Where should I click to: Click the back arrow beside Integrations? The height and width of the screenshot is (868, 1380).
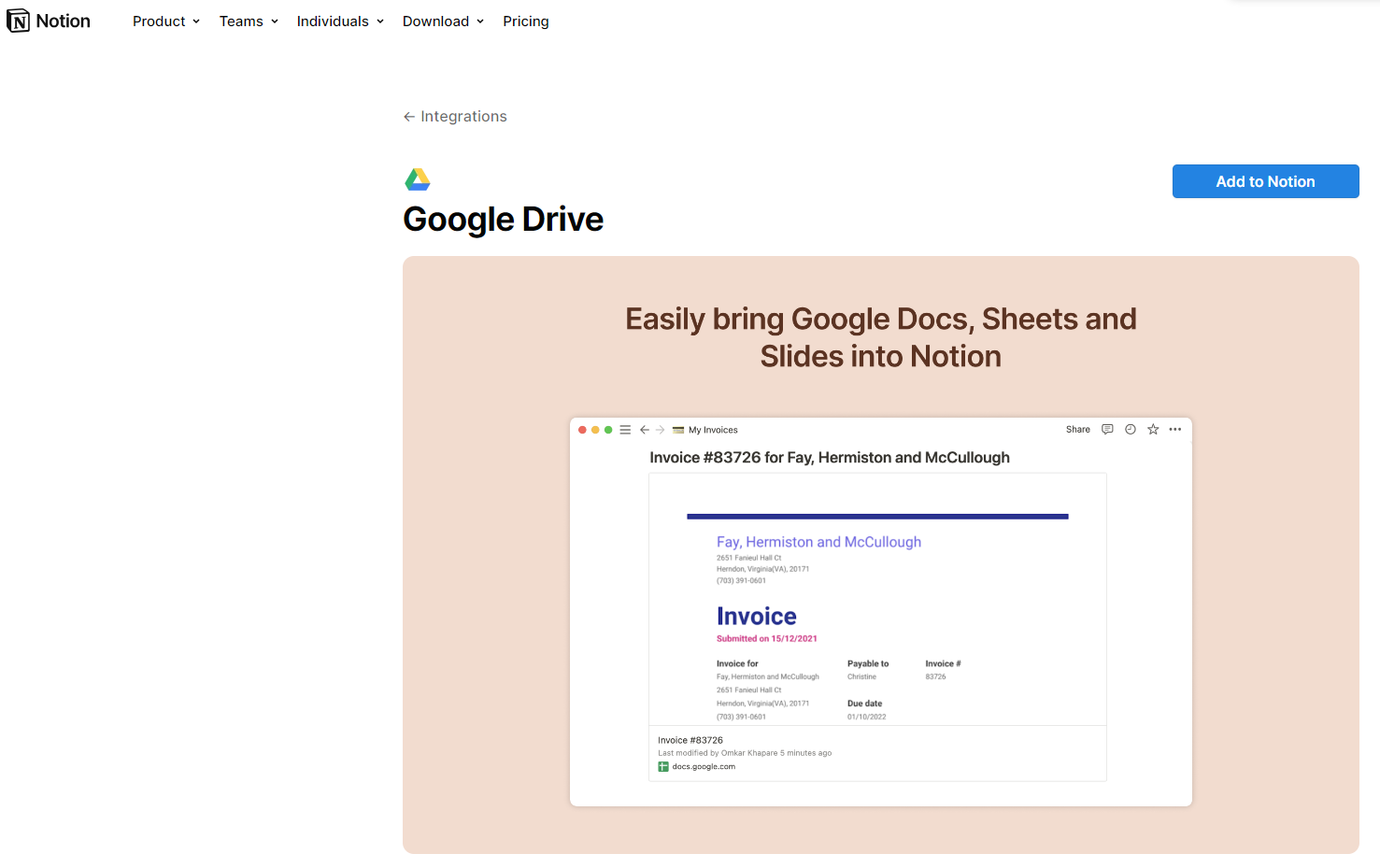(409, 117)
